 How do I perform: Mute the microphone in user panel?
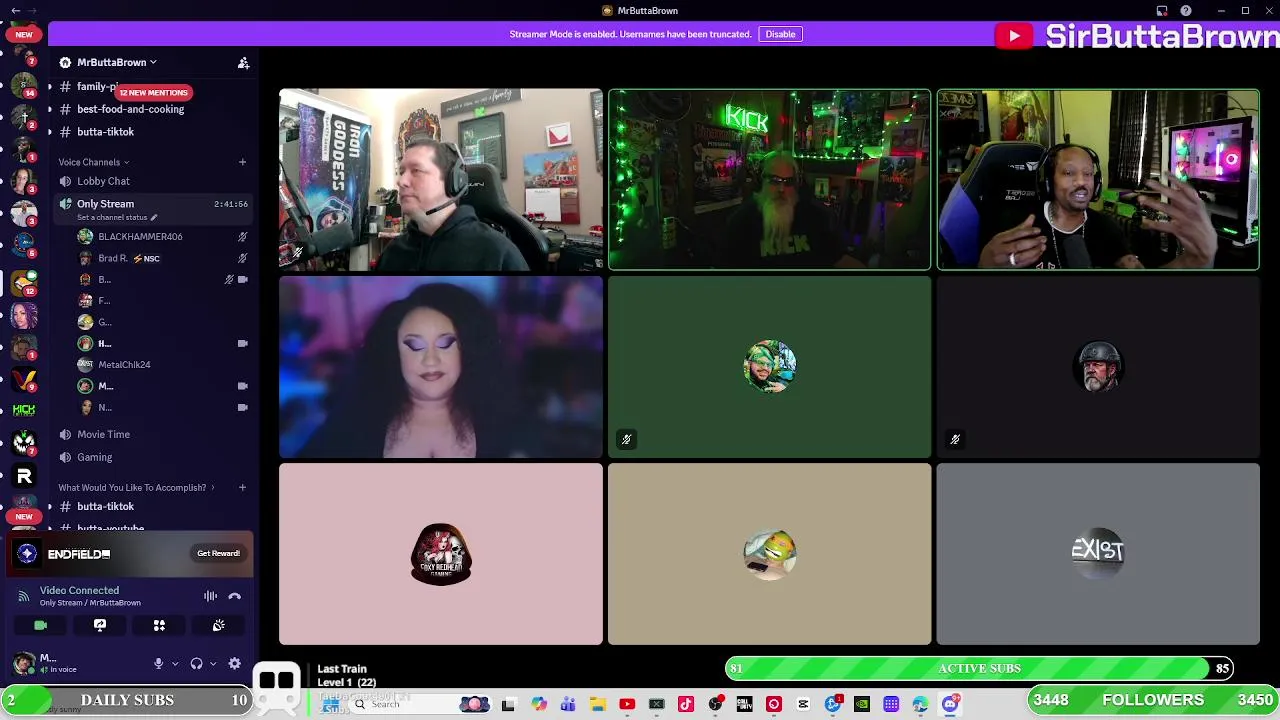158,663
